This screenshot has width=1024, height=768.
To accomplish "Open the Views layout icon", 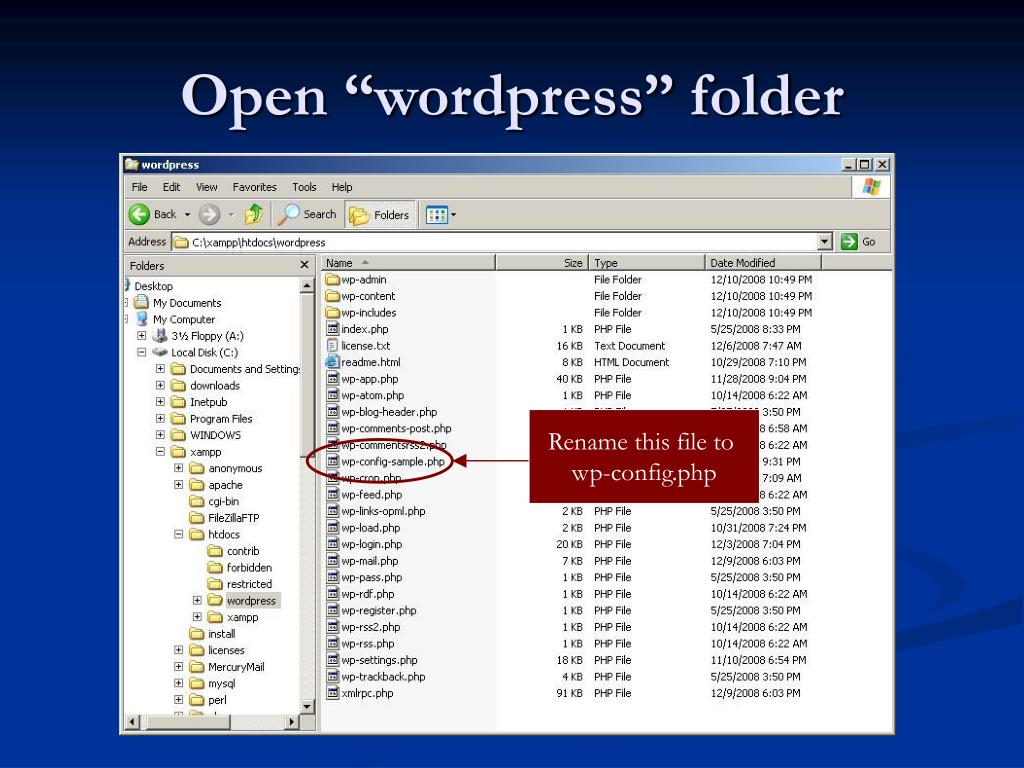I will click(x=436, y=214).
